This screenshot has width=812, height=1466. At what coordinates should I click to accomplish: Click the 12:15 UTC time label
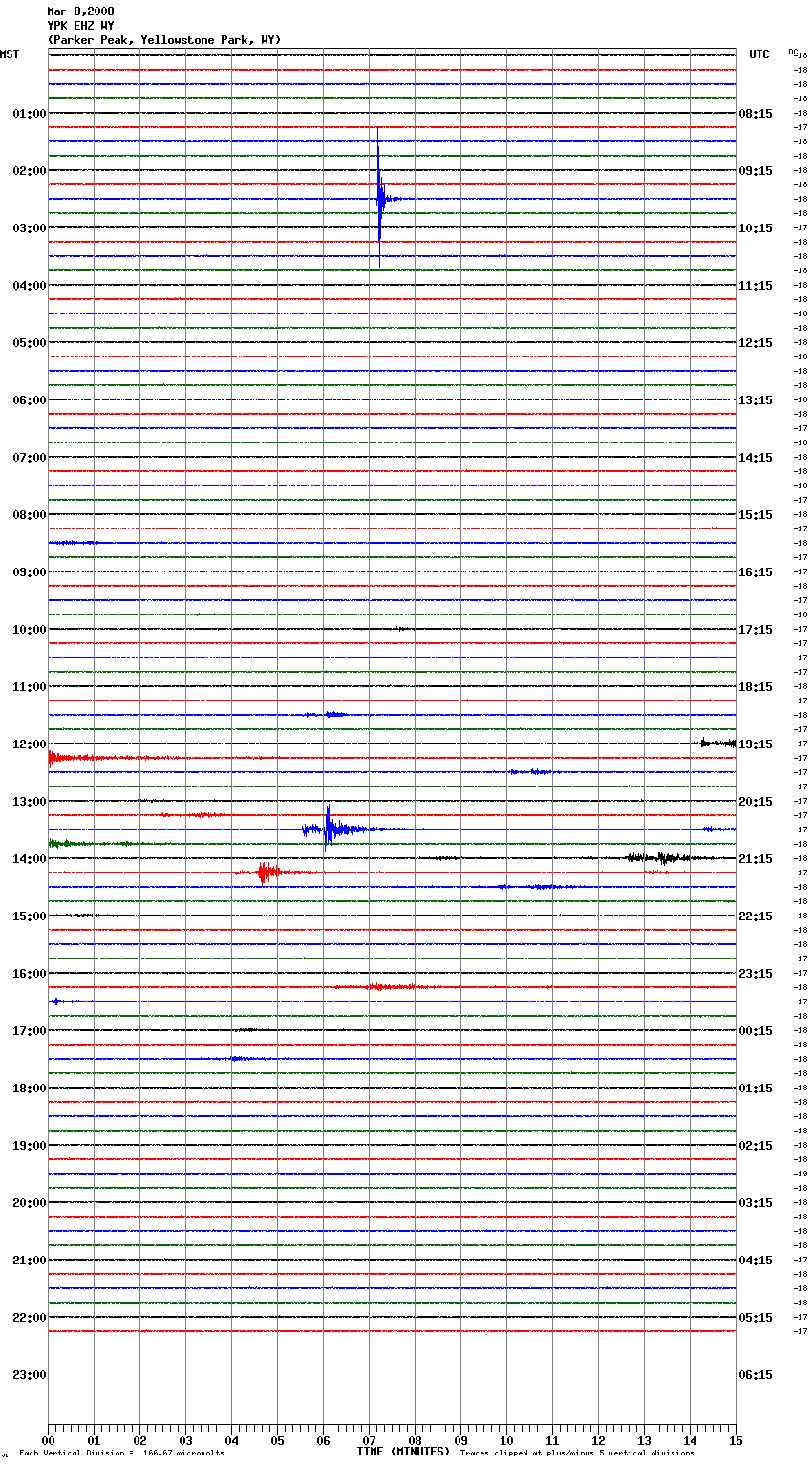(756, 343)
